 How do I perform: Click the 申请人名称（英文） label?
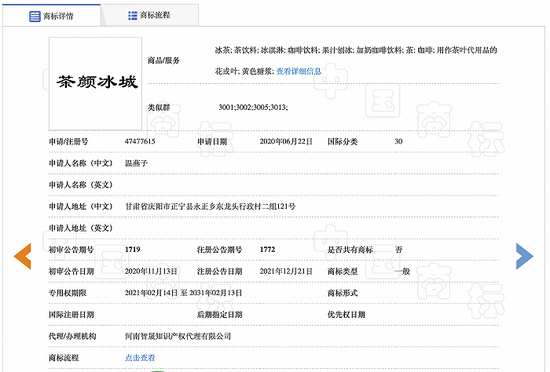pyautogui.click(x=81, y=184)
